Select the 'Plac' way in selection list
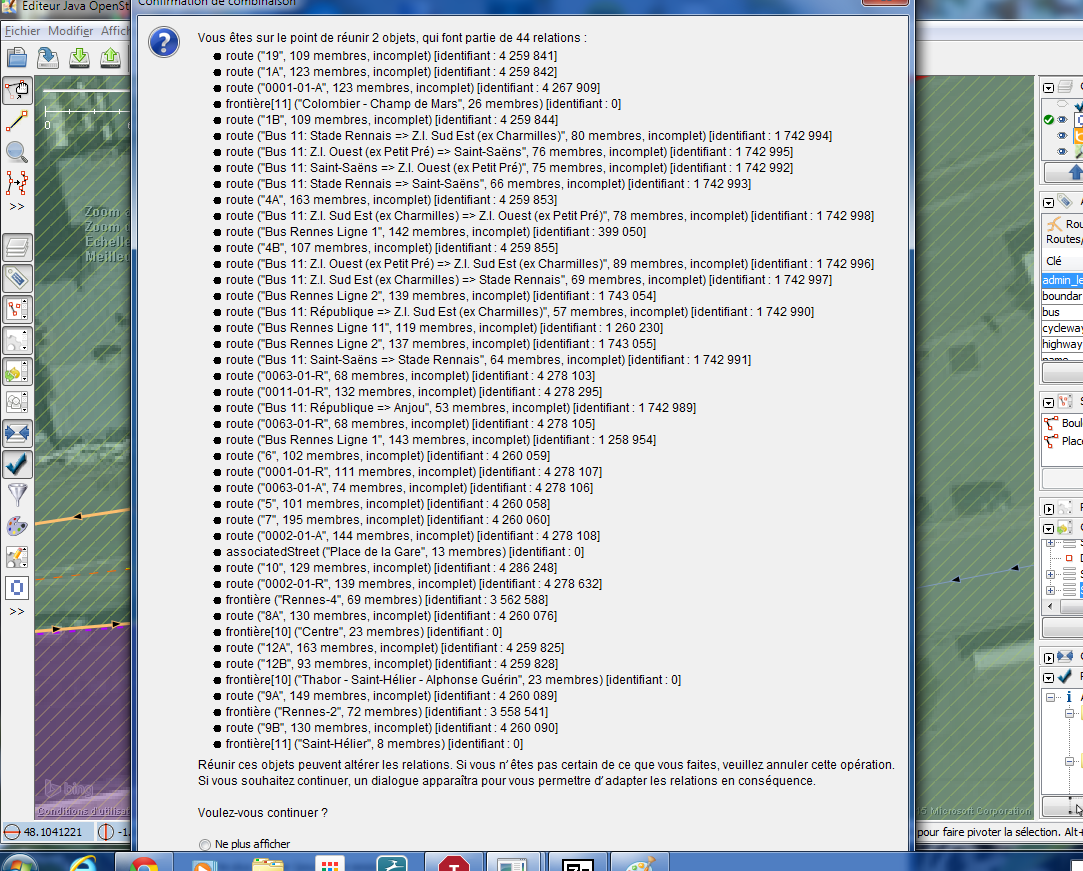The image size is (1083, 871). tap(1063, 441)
